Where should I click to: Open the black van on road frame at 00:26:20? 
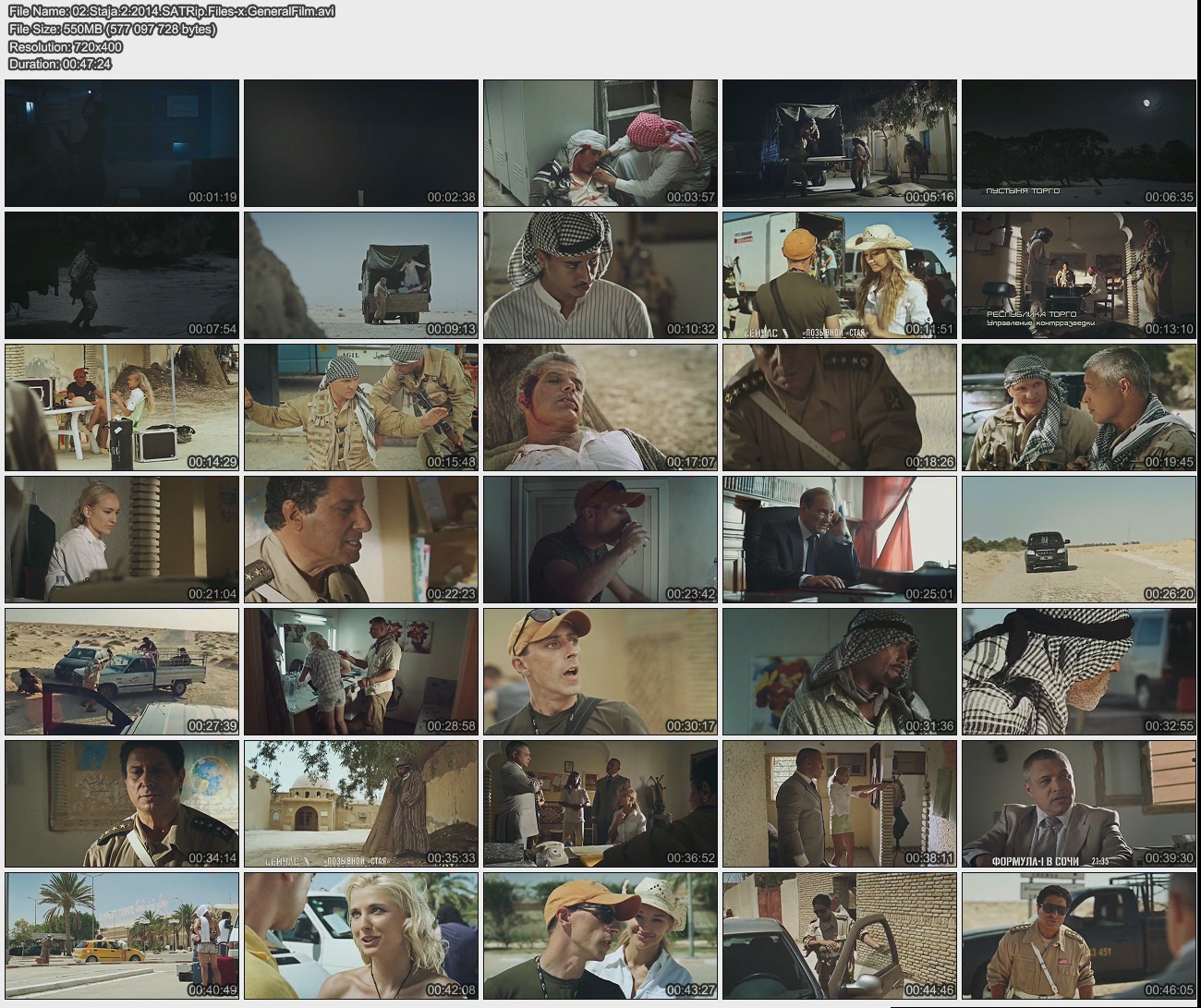tap(1079, 540)
